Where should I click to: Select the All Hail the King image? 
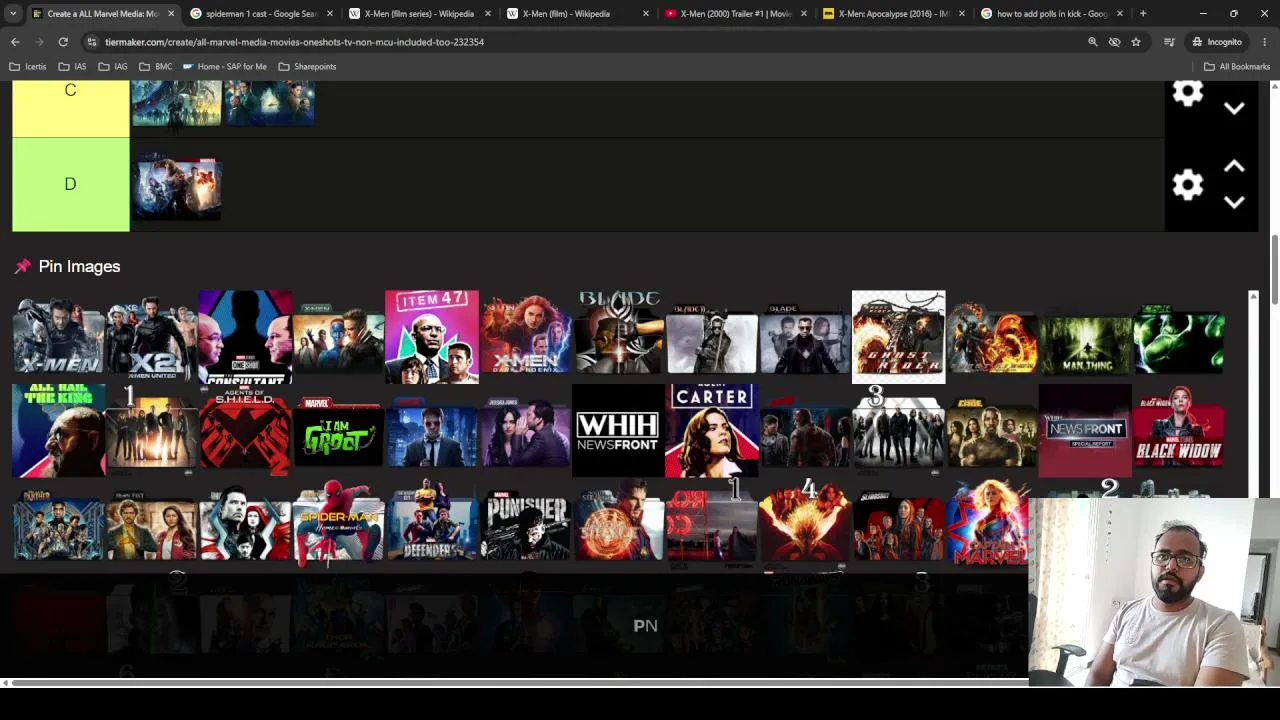(x=58, y=430)
